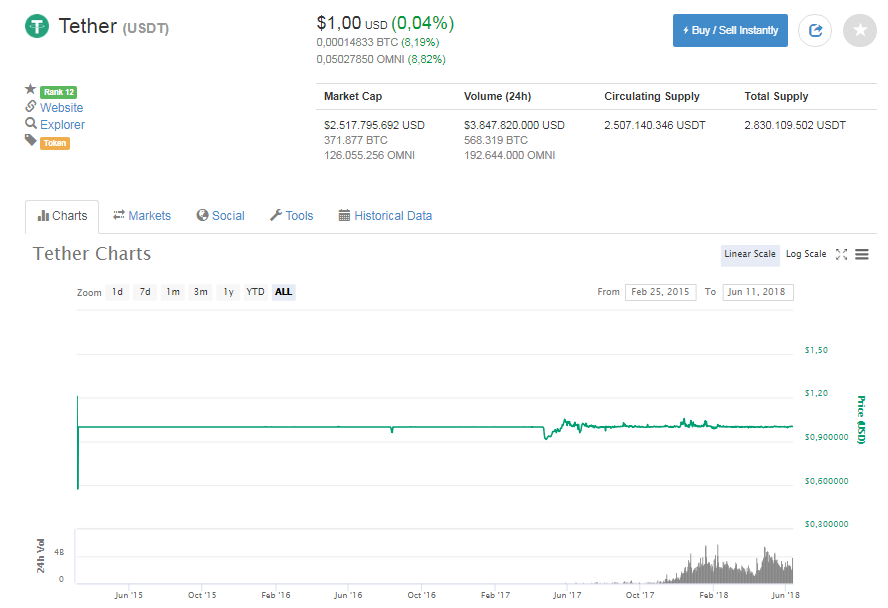Screen dimensions: 888x608
Task: Open the Website link
Action: tap(62, 108)
